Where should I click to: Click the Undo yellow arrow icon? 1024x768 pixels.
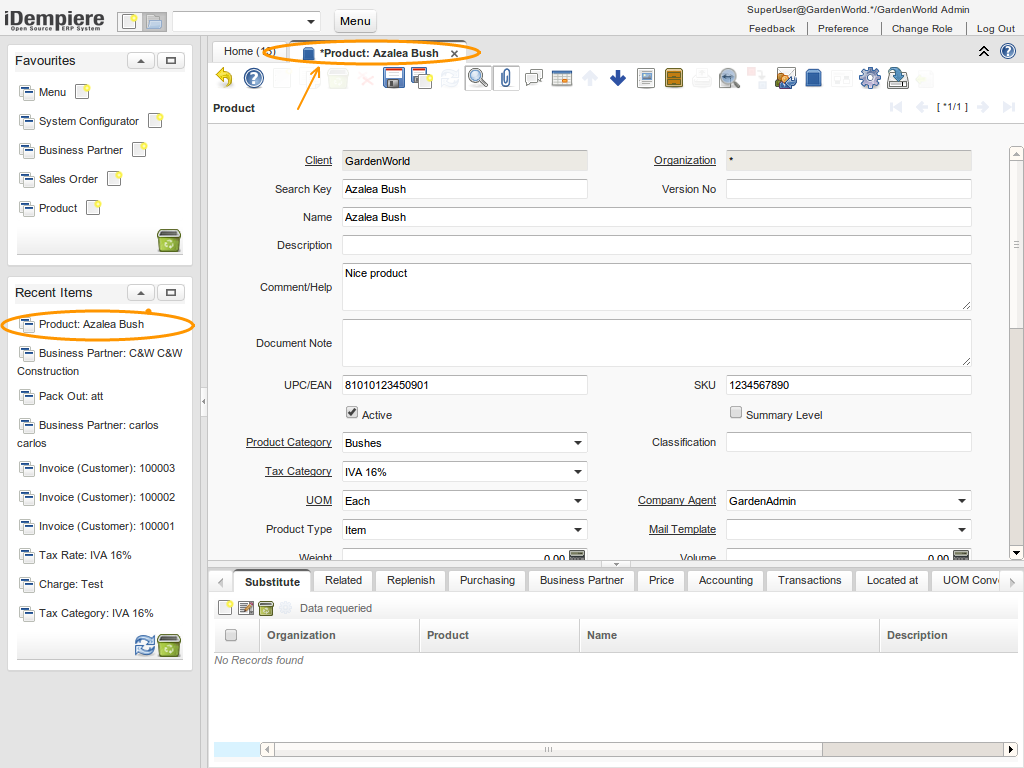pos(223,78)
